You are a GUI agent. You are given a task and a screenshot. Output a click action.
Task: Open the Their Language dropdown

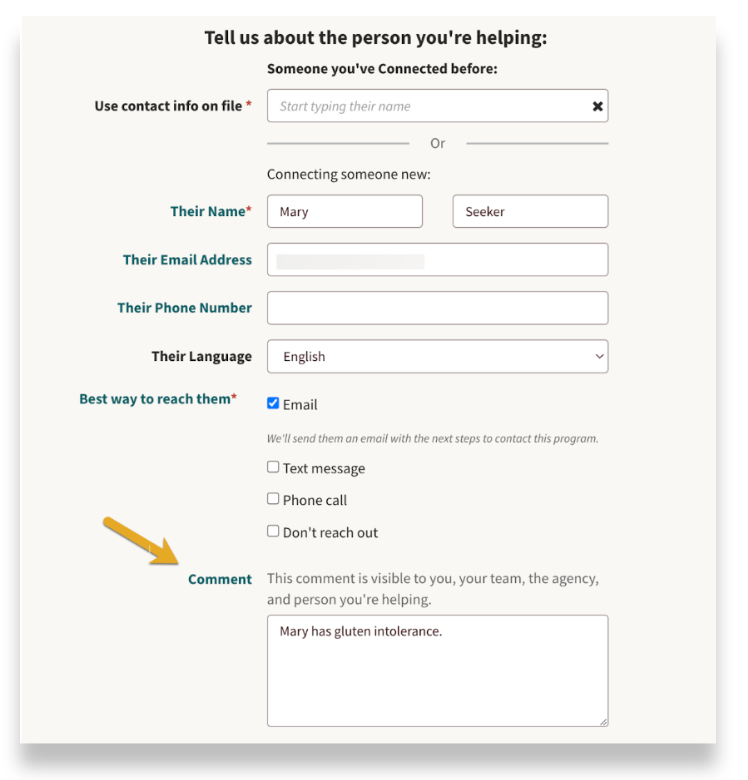pyautogui.click(x=437, y=356)
